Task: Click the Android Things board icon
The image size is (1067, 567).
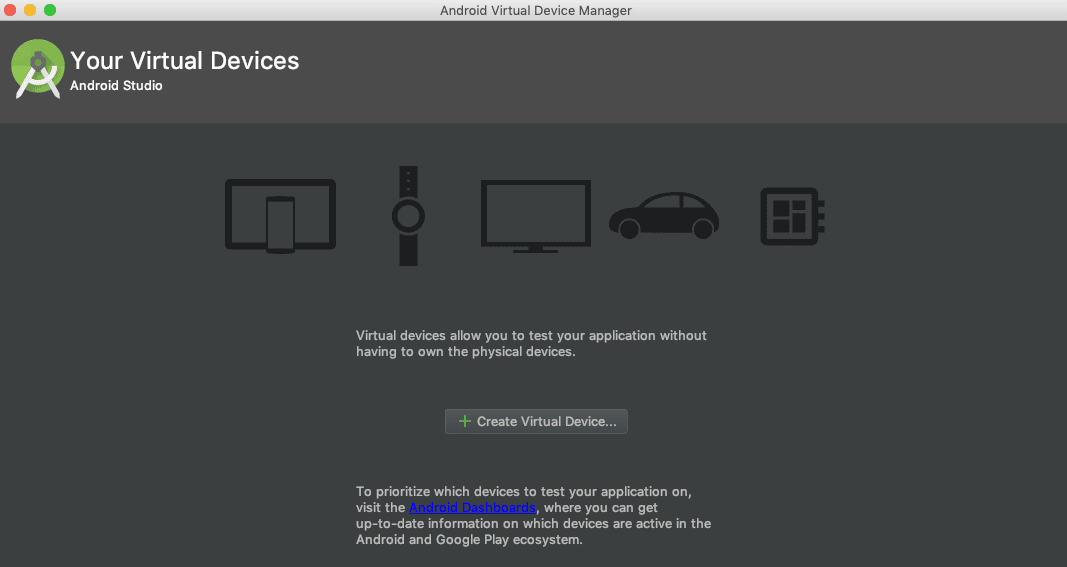Action: 792,216
